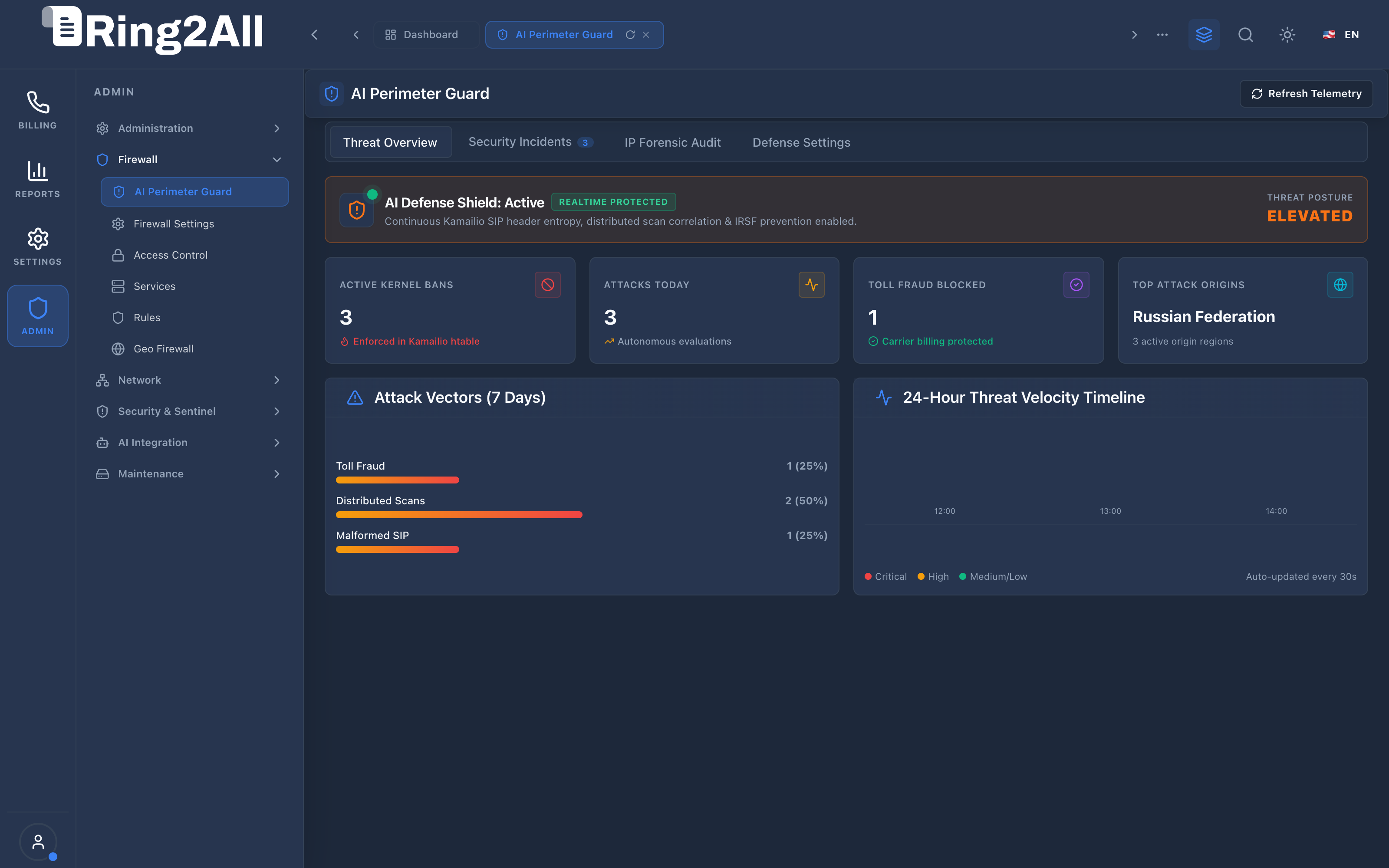Open search with the magnifier icon
This screenshot has height=868, width=1389.
[x=1245, y=34]
